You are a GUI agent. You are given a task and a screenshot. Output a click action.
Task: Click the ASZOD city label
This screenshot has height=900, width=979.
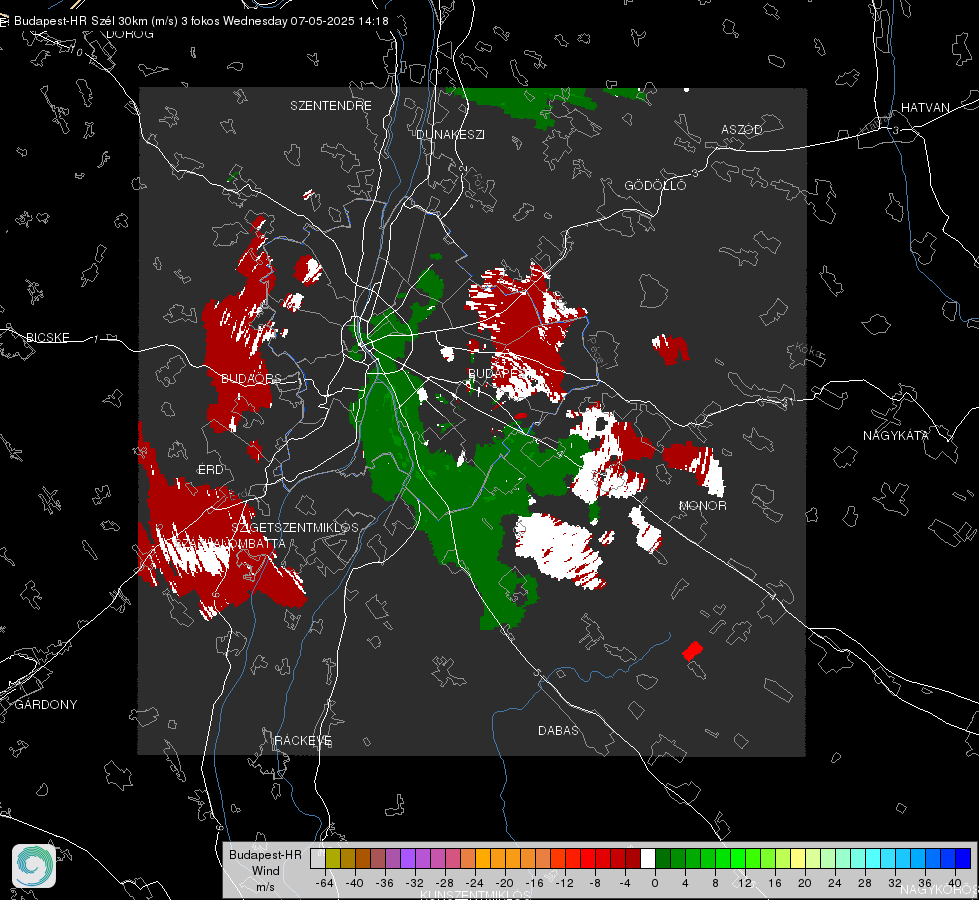tap(742, 129)
